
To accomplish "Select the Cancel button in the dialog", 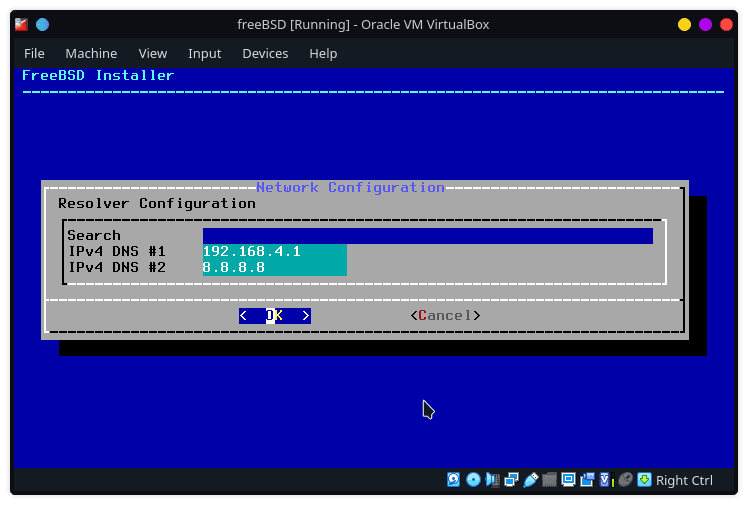I will pyautogui.click(x=446, y=316).
